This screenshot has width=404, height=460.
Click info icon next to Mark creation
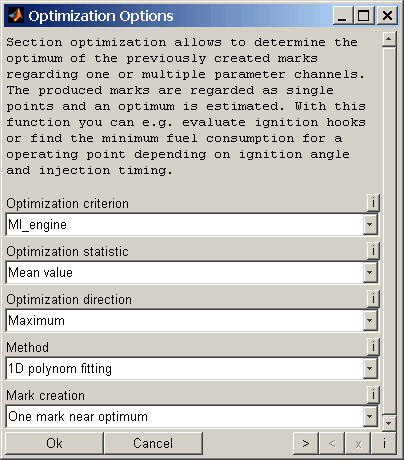373,395
